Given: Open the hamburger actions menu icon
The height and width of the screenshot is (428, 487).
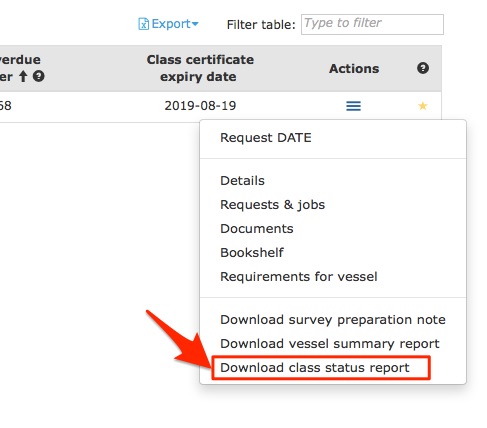Looking at the screenshot, I should point(353,106).
